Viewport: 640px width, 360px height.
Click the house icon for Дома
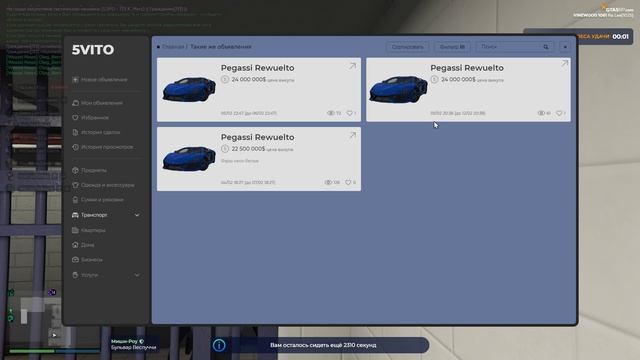[x=75, y=245]
